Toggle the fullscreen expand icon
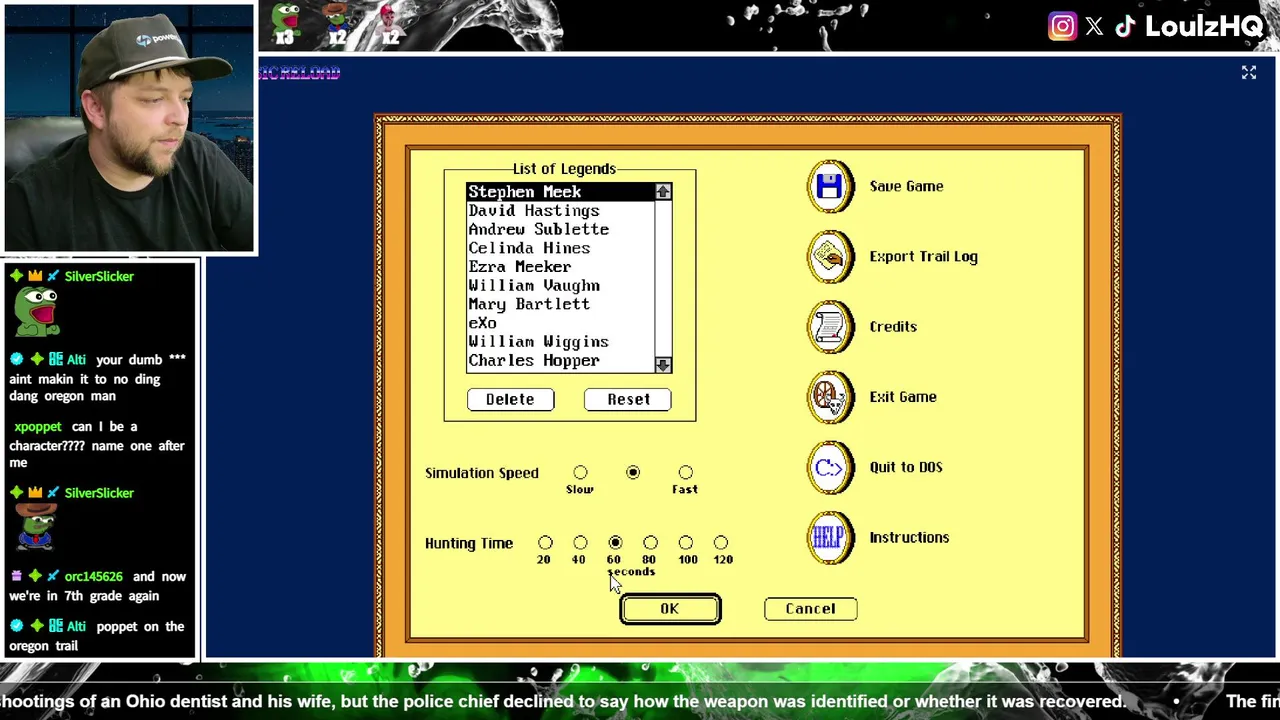The image size is (1280, 720). coord(1249,72)
